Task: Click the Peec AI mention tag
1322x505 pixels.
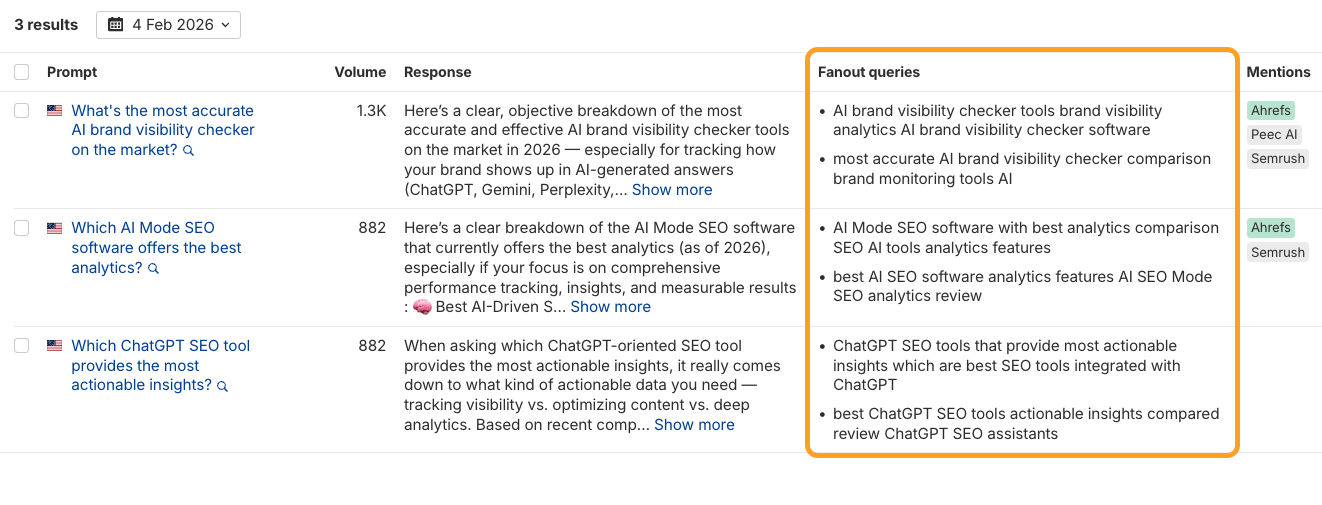Action: coord(1274,135)
